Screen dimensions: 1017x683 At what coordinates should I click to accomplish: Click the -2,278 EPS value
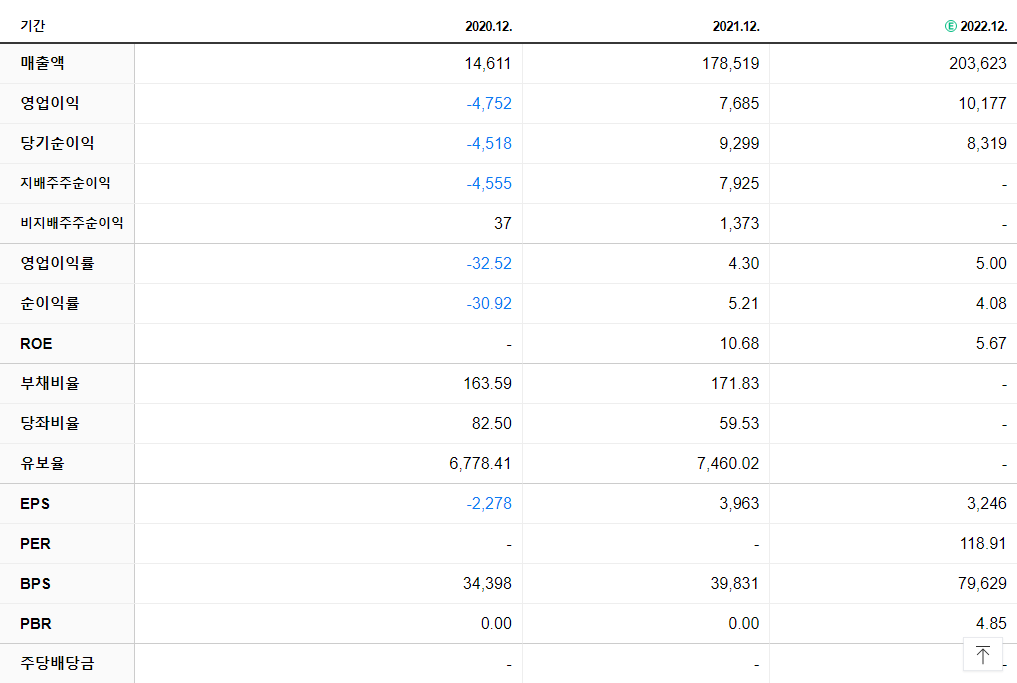489,503
